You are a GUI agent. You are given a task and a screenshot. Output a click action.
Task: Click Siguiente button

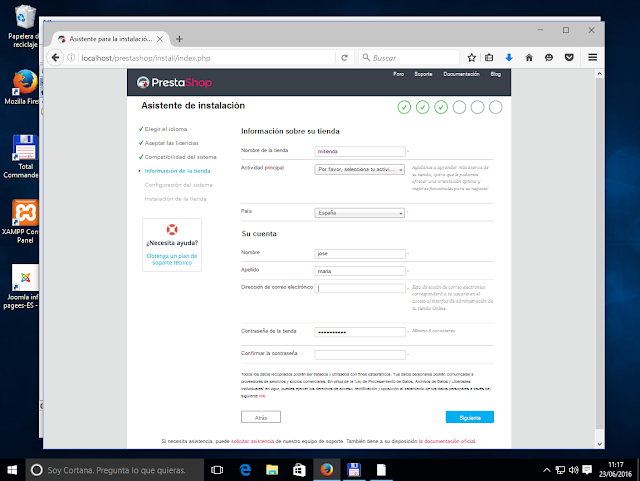pyautogui.click(x=470, y=417)
